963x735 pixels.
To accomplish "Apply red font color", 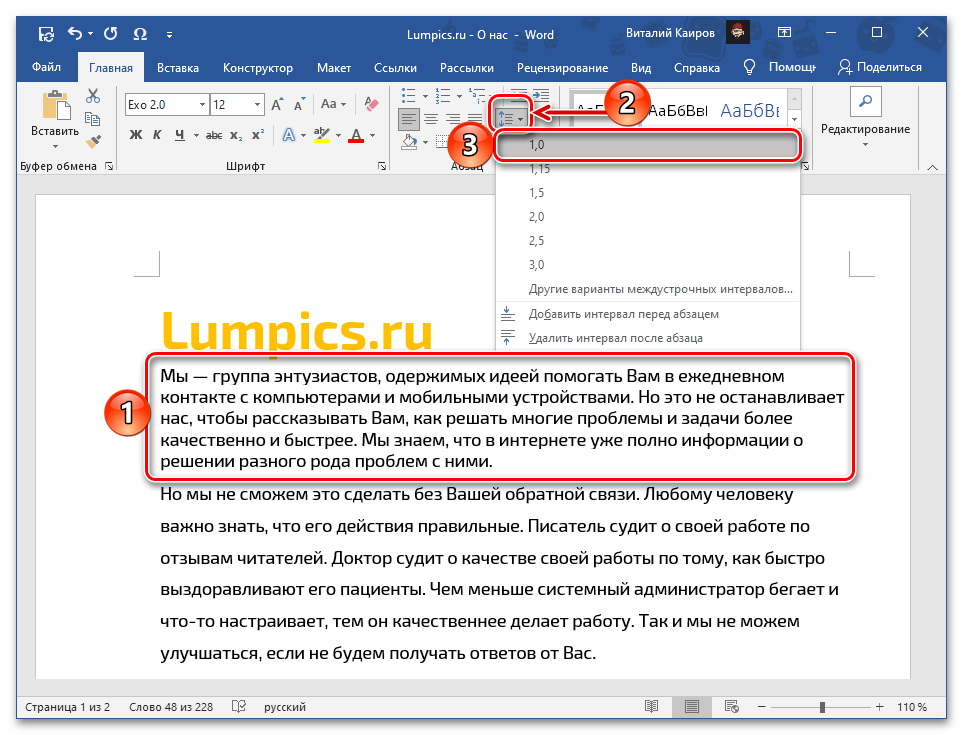I will click(x=356, y=135).
